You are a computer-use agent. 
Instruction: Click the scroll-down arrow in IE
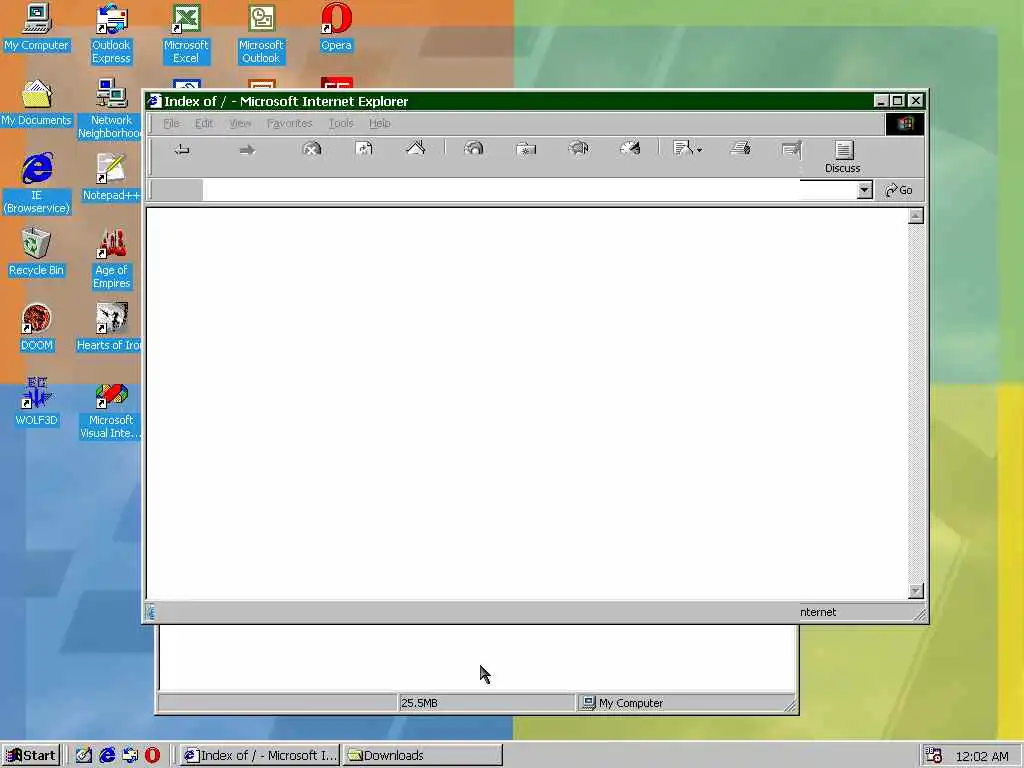(x=916, y=590)
